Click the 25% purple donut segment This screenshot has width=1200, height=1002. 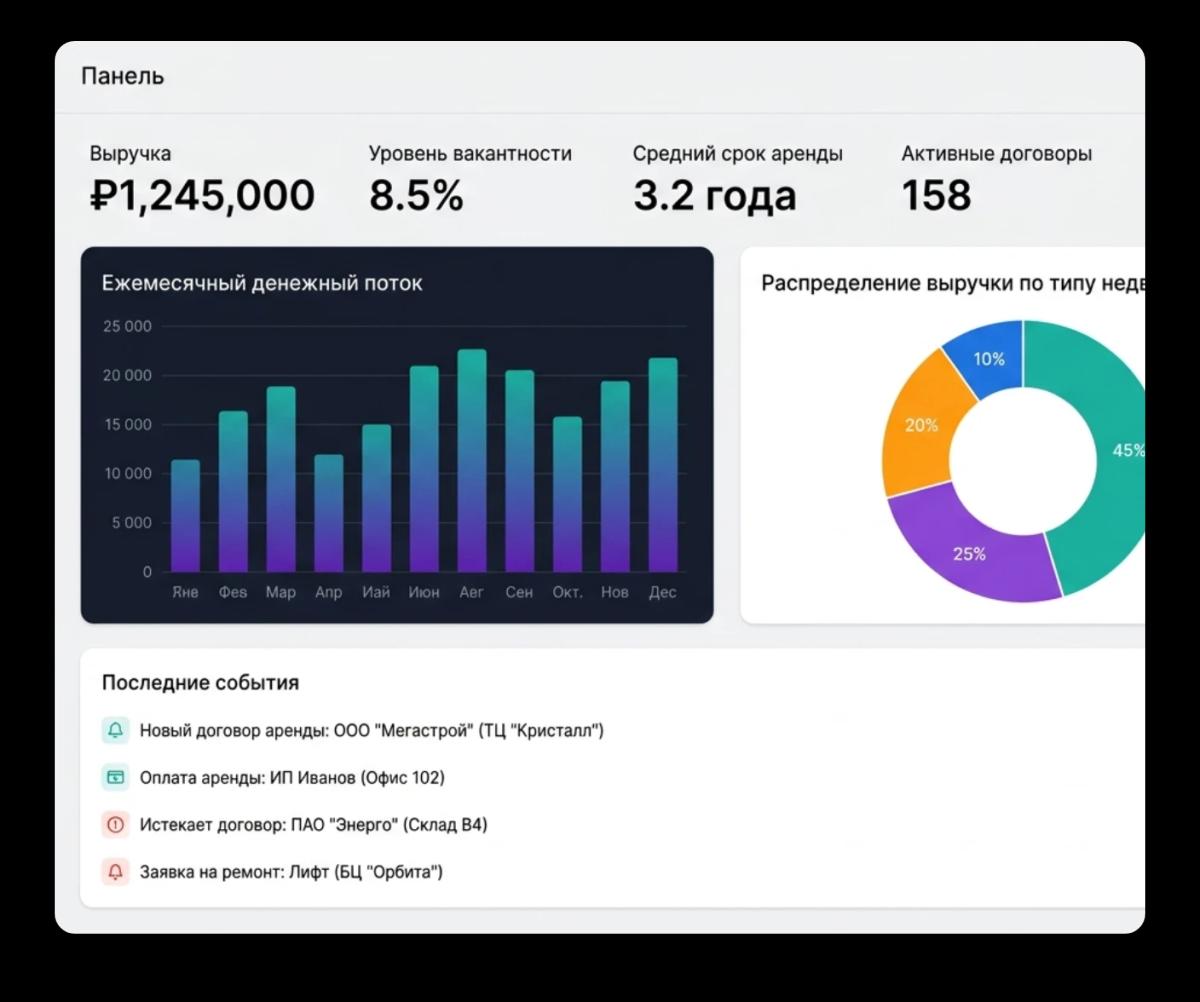pyautogui.click(x=970, y=555)
